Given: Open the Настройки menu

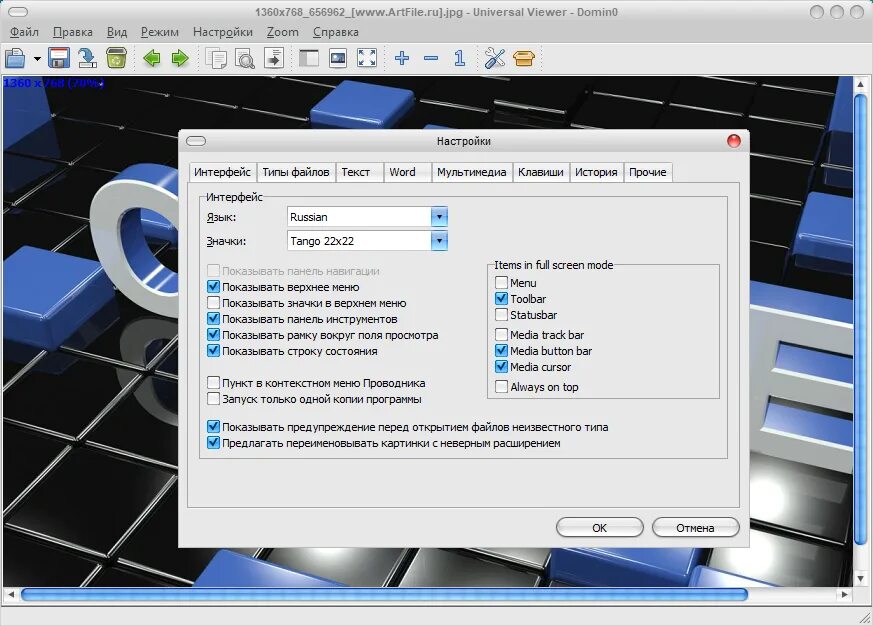Looking at the screenshot, I should click(223, 32).
